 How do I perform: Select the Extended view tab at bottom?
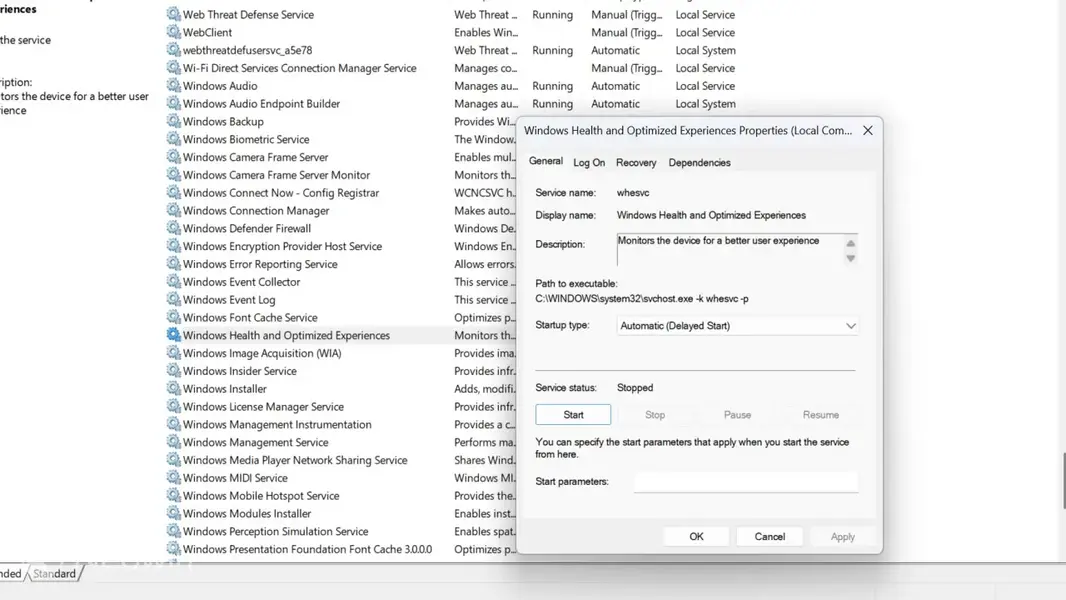click(x=10, y=573)
